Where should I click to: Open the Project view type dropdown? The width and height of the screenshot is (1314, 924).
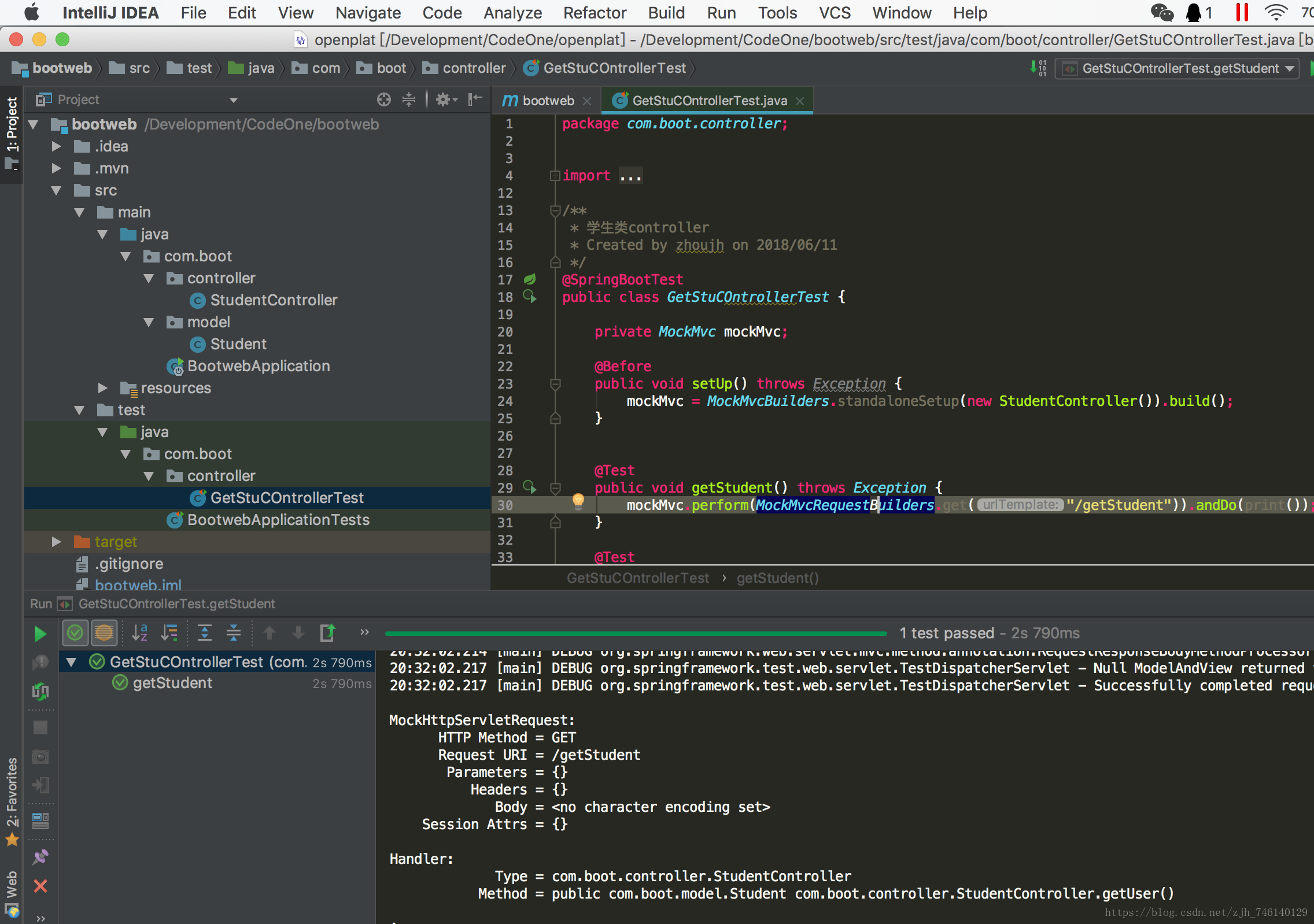click(234, 100)
